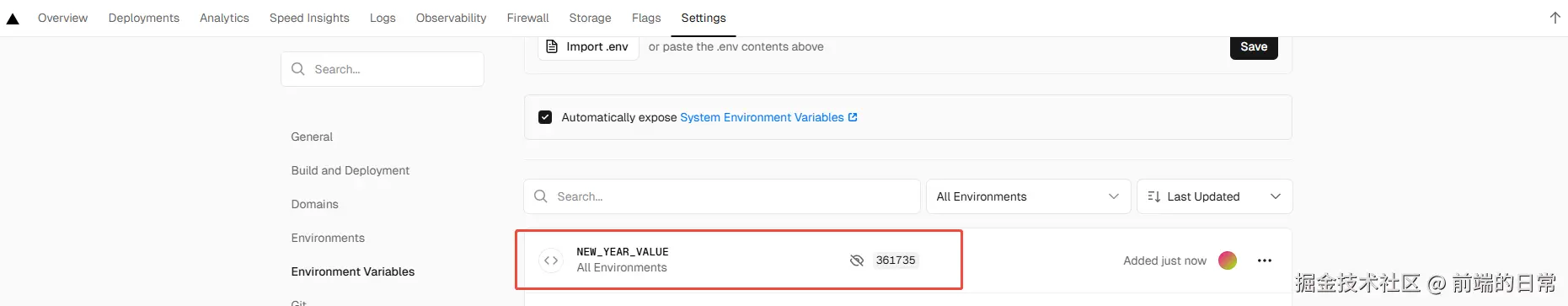Click the value 361735
Viewport: 1568px width, 306px height.
(x=896, y=260)
